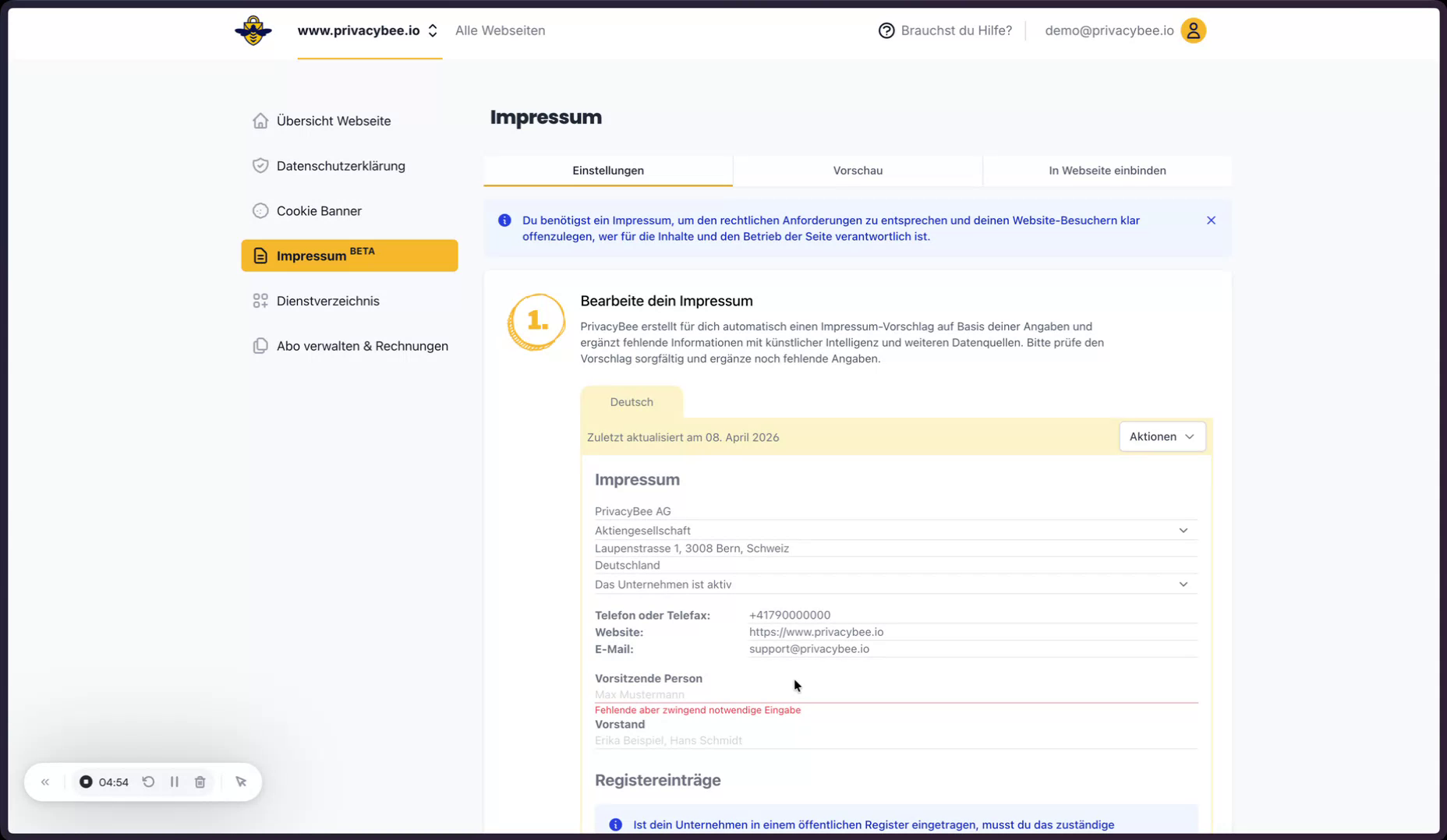Go to Alle Webseiten
Image resolution: width=1447 pixels, height=840 pixels.
[500, 30]
